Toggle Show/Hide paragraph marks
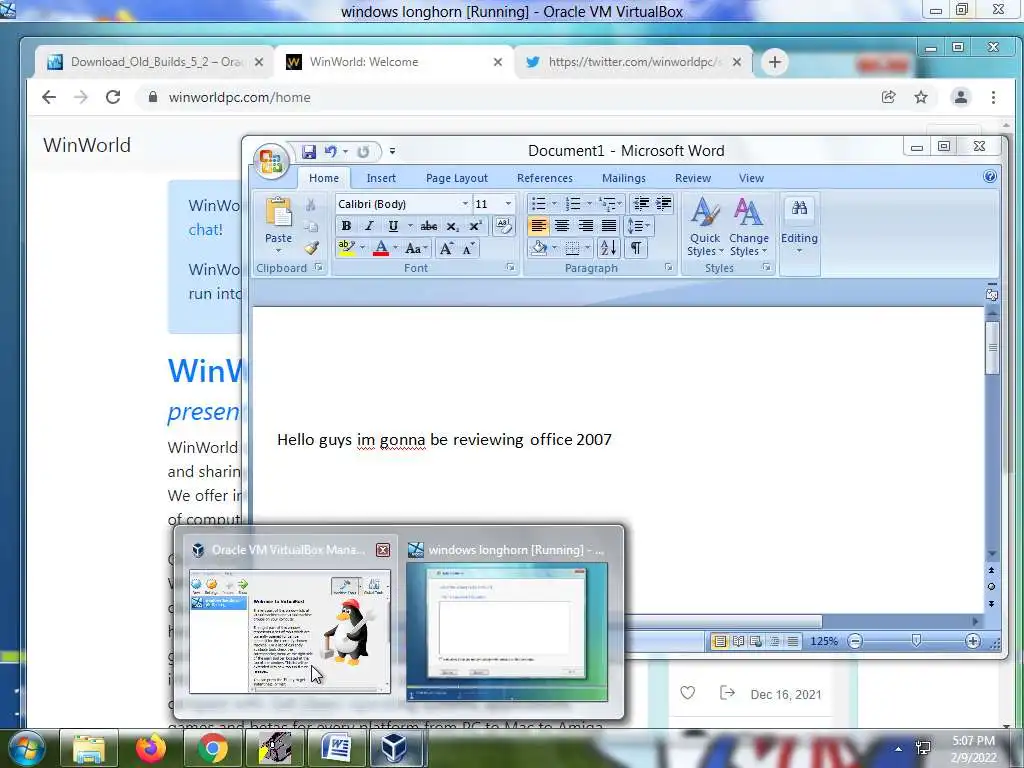 pos(635,248)
